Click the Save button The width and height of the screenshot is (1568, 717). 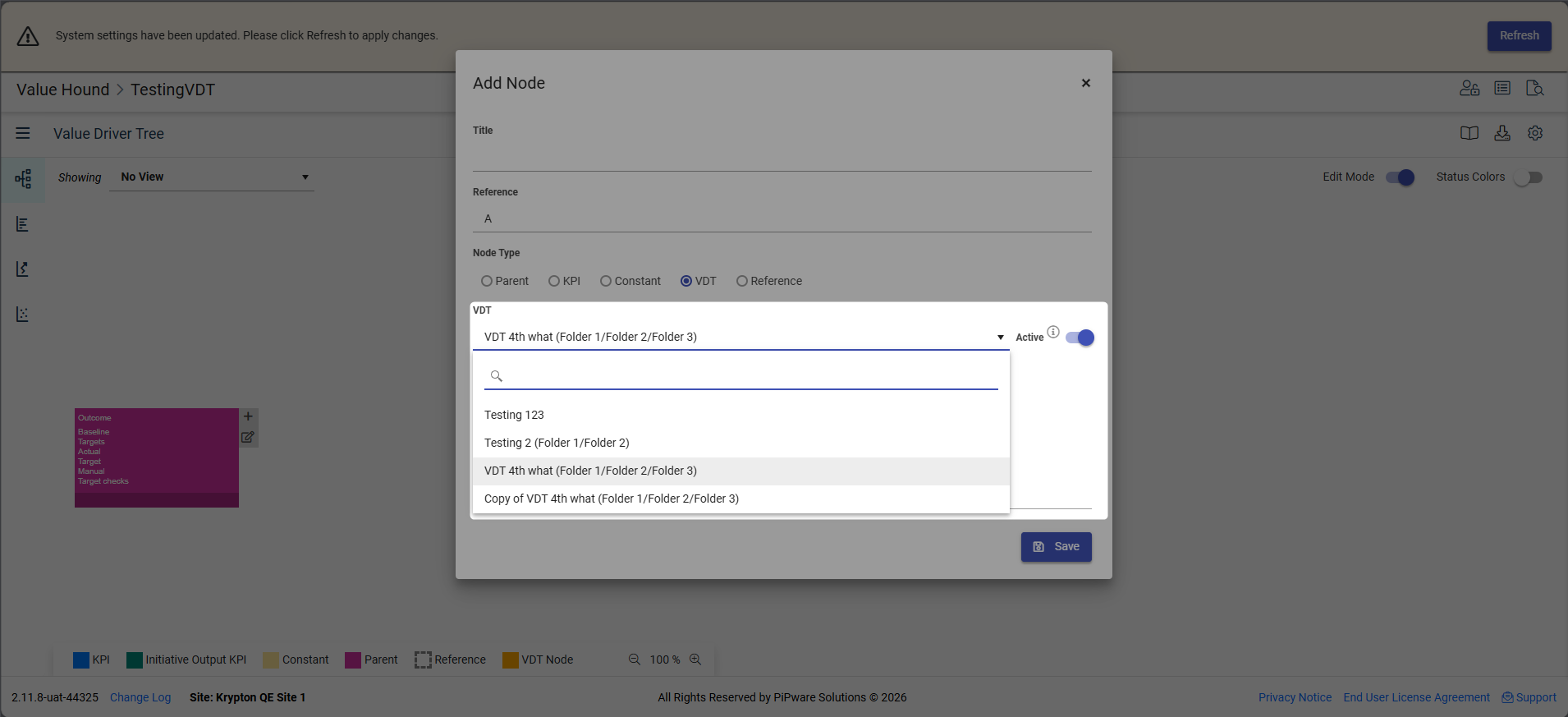coord(1057,547)
